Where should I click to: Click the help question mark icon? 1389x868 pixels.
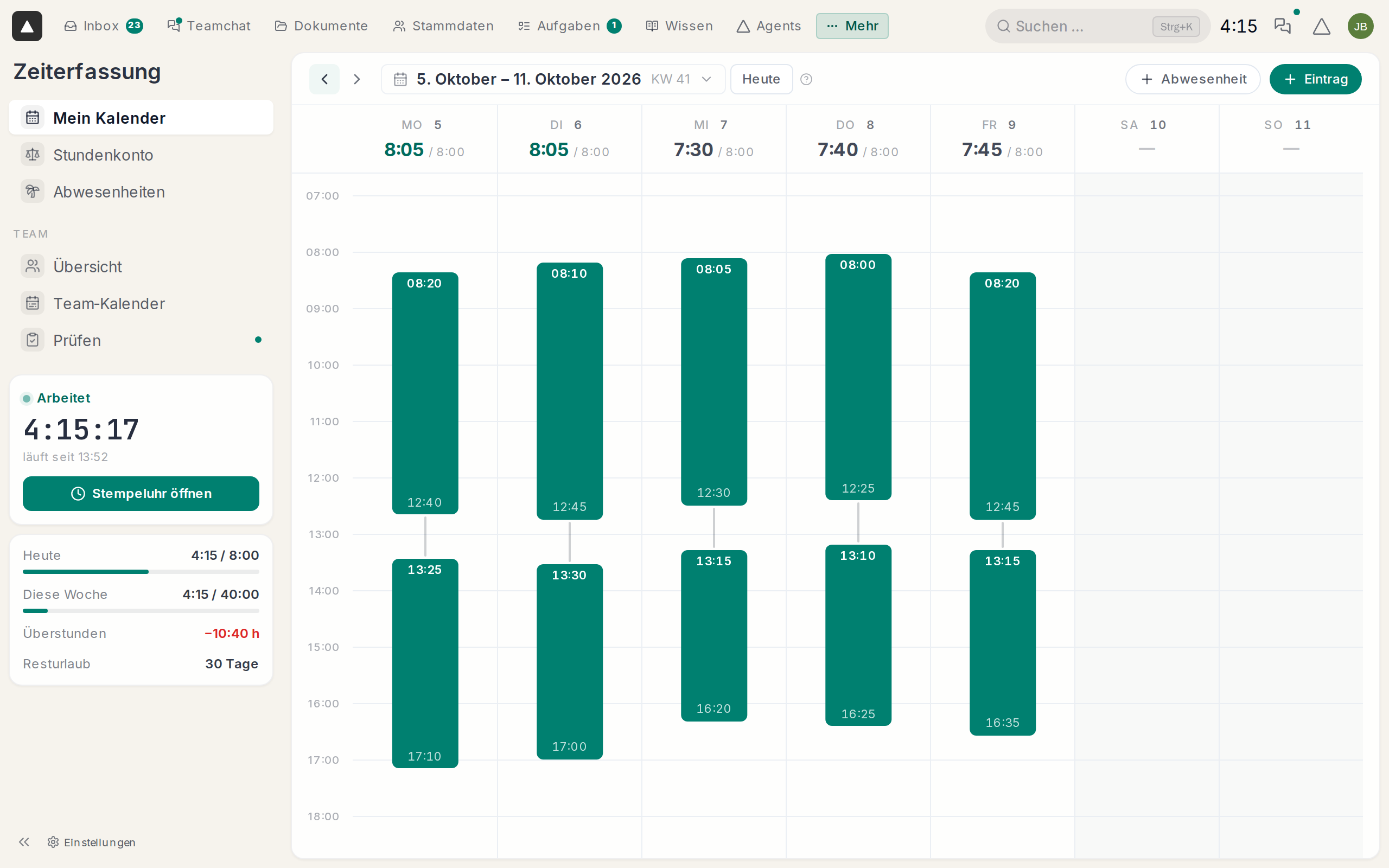click(x=806, y=79)
